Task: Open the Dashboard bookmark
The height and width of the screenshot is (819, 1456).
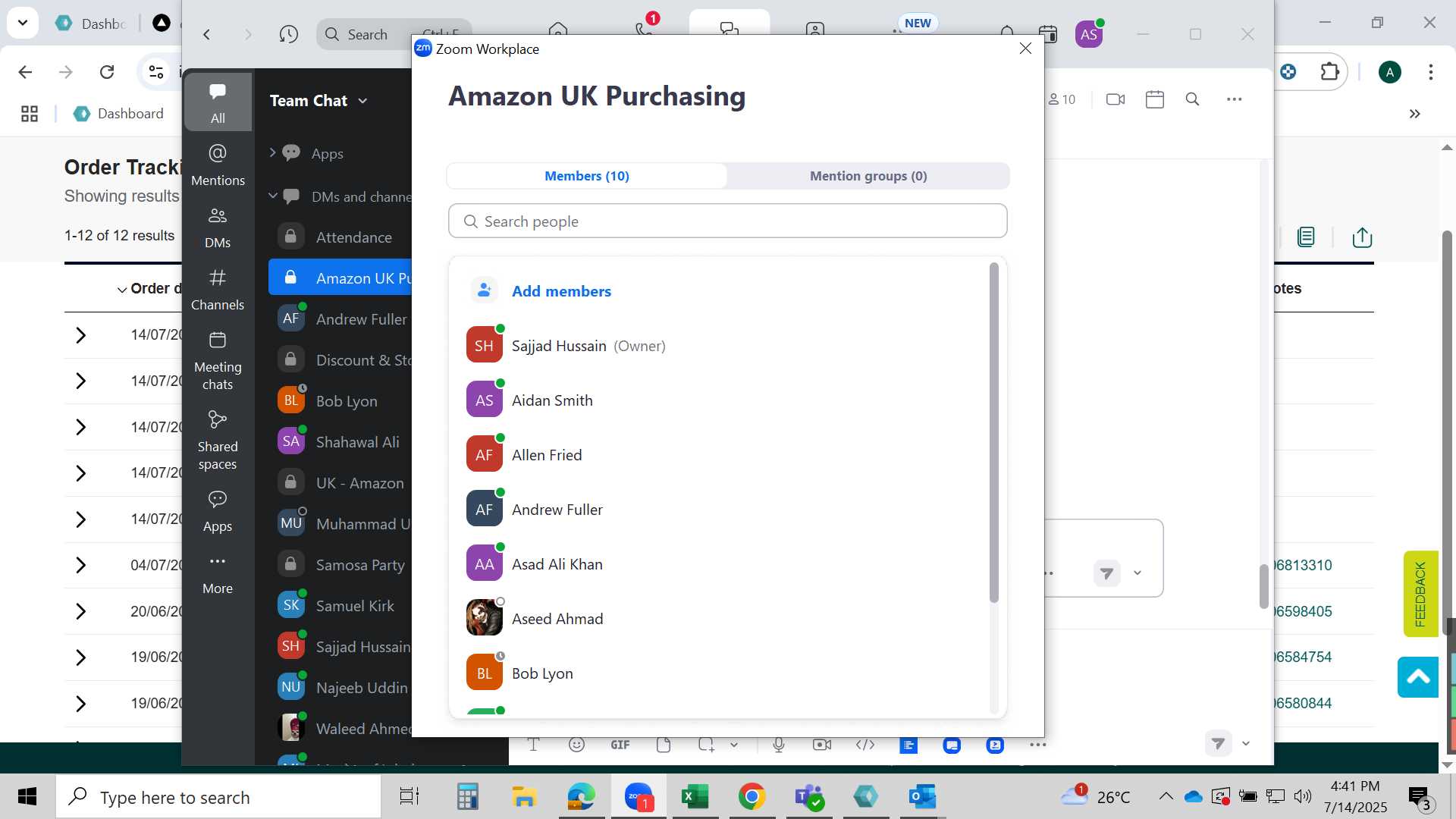Action: tap(118, 114)
